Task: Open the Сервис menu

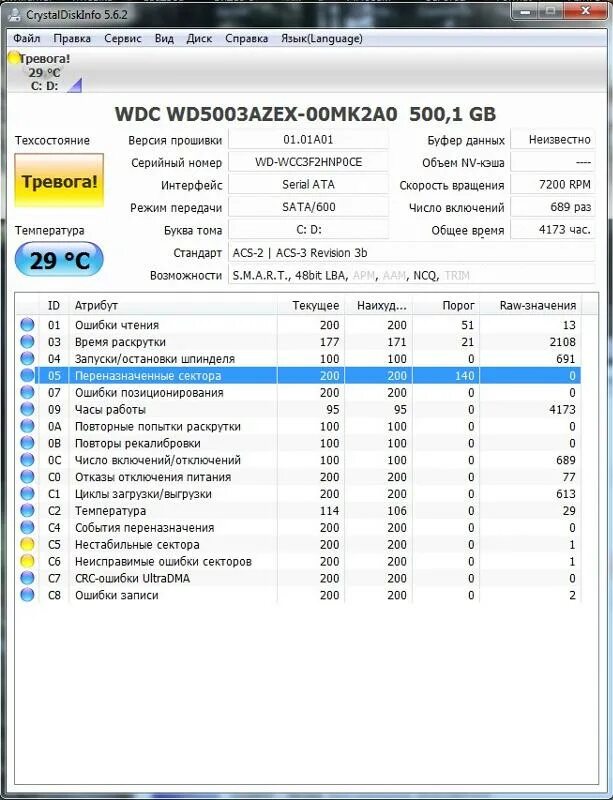Action: pyautogui.click(x=122, y=39)
